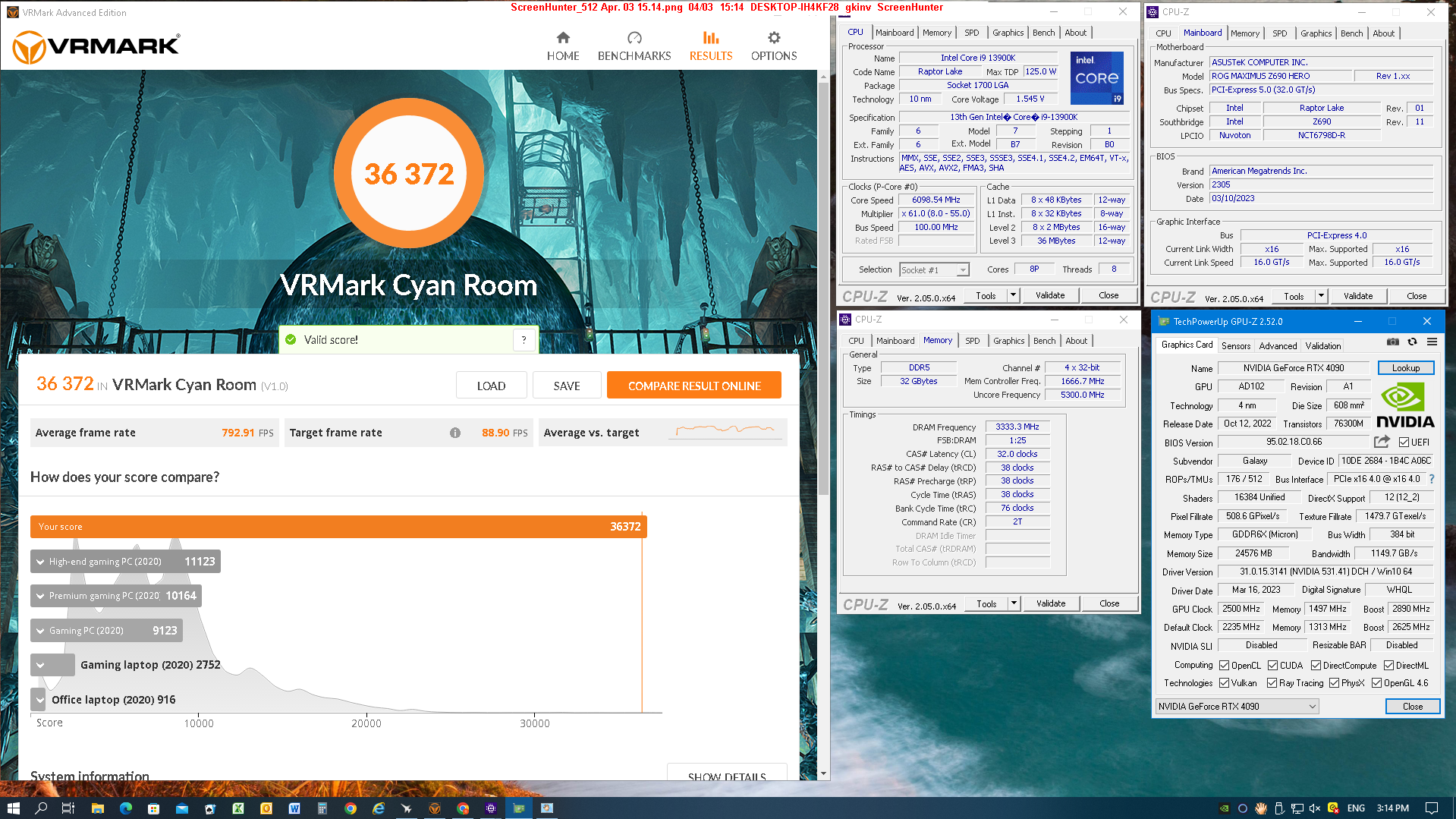Click the SAVE result button
This screenshot has height=819, width=1456.
pyautogui.click(x=567, y=386)
